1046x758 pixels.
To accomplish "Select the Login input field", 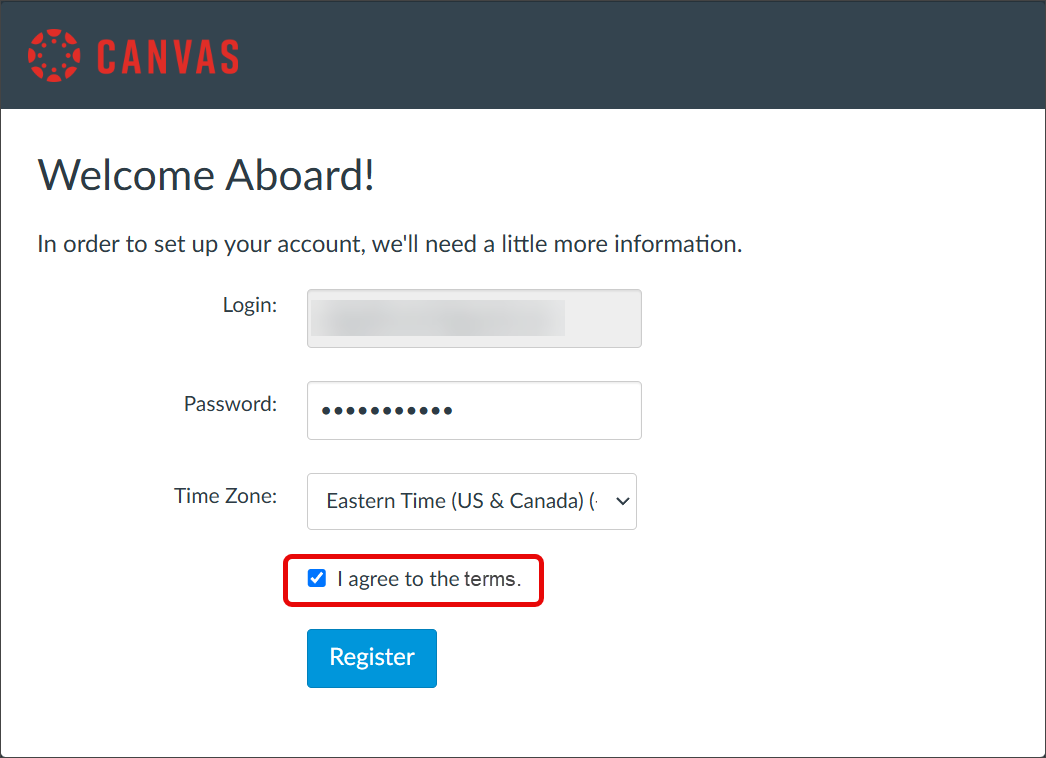I will [473, 318].
